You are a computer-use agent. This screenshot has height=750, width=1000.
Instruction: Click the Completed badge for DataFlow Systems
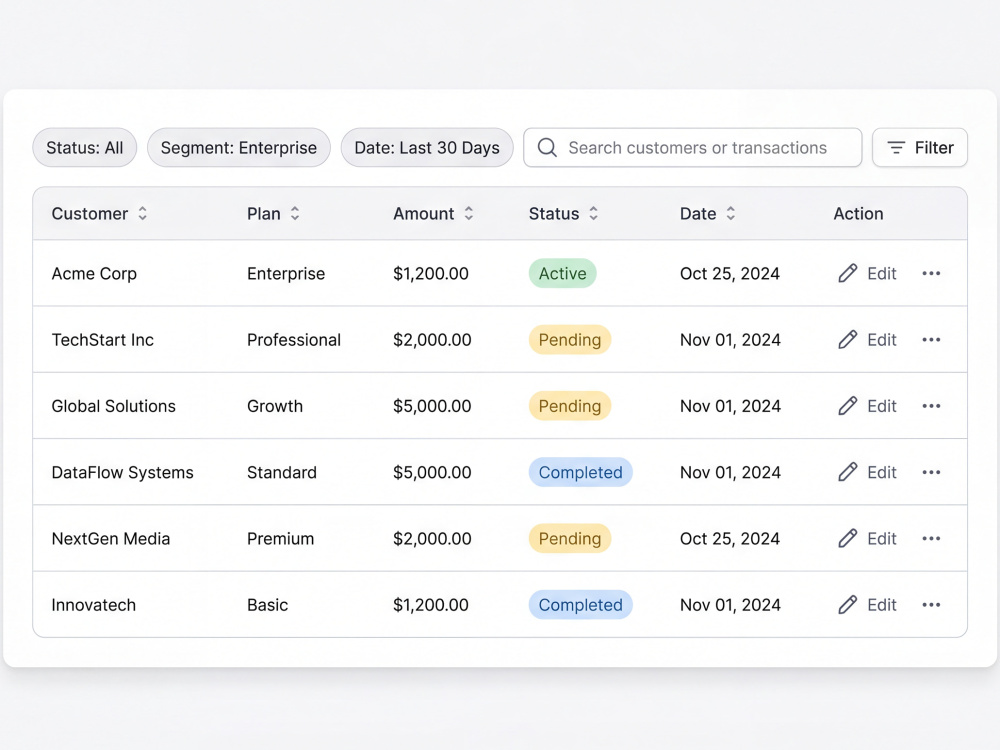(580, 472)
